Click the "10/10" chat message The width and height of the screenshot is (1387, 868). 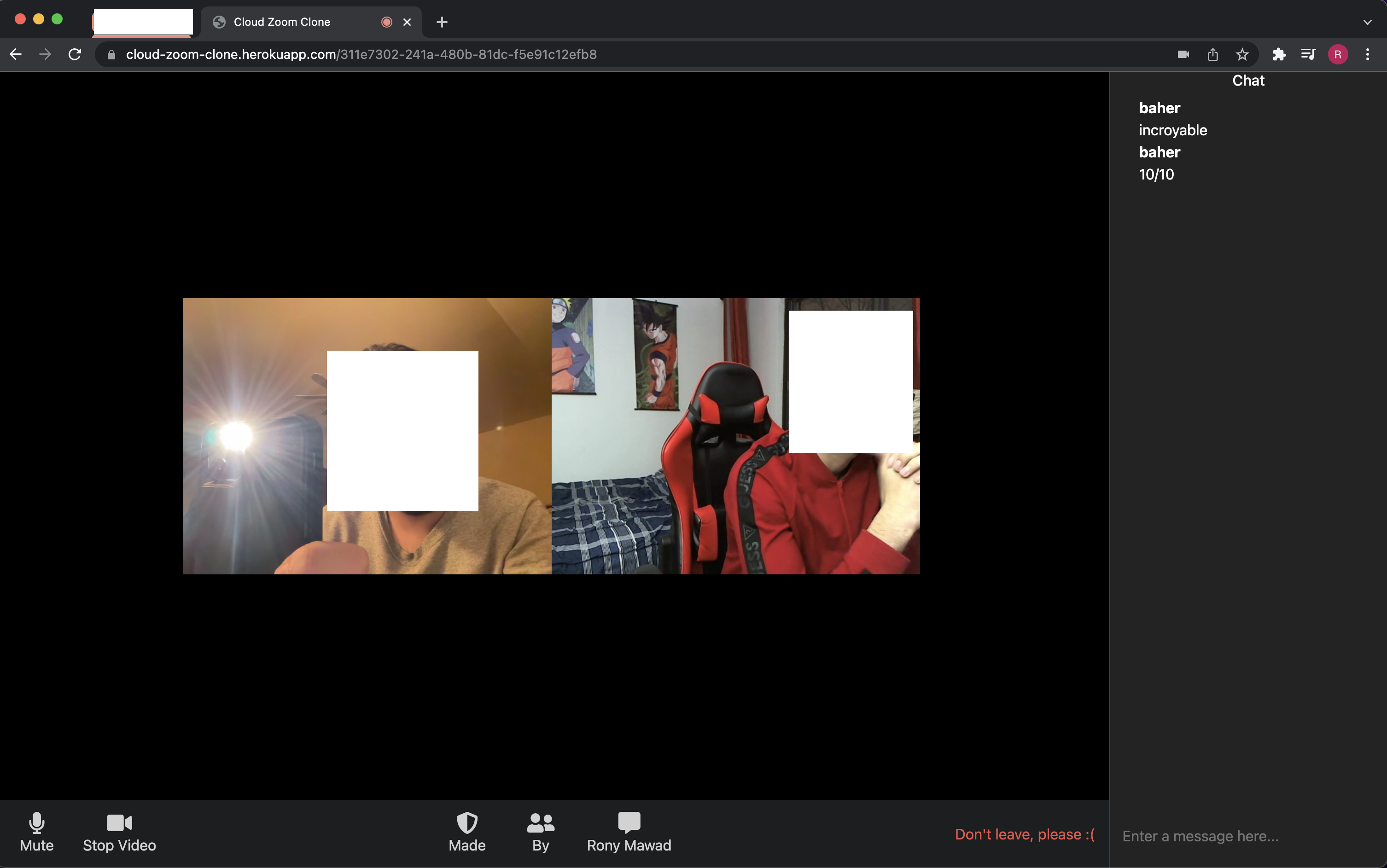pos(1156,174)
